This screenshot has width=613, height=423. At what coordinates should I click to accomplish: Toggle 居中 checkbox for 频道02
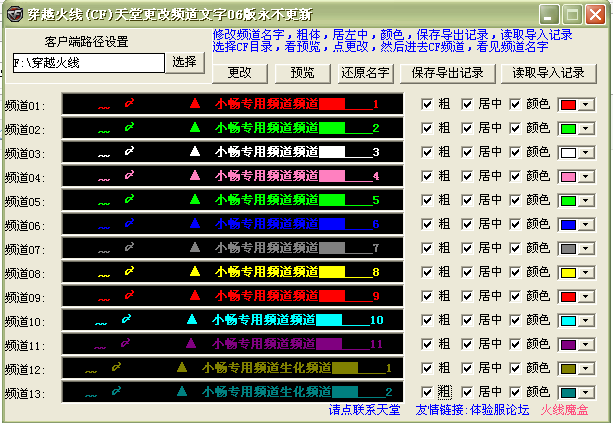pos(467,128)
